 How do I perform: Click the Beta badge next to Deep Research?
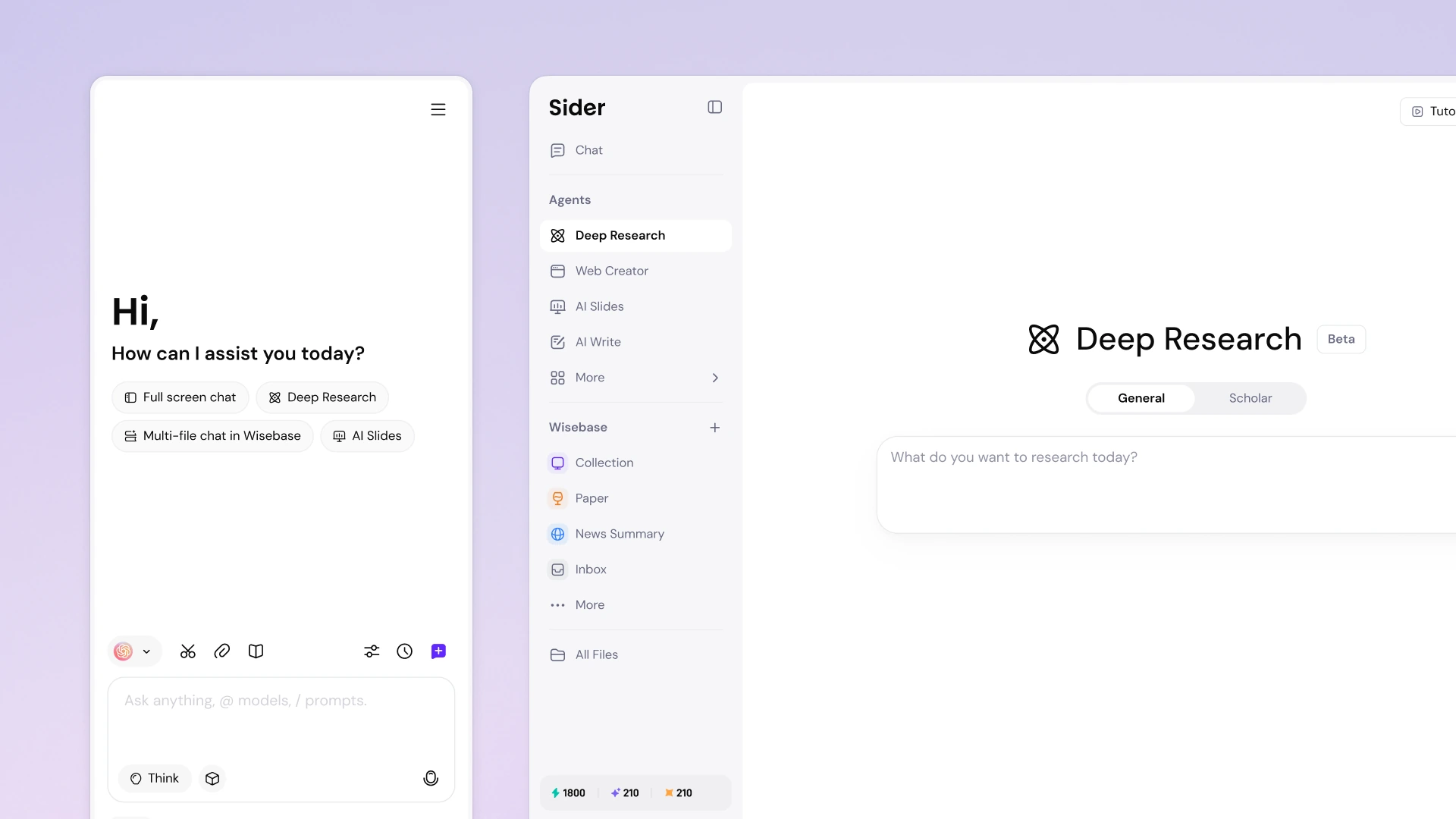(x=1341, y=339)
